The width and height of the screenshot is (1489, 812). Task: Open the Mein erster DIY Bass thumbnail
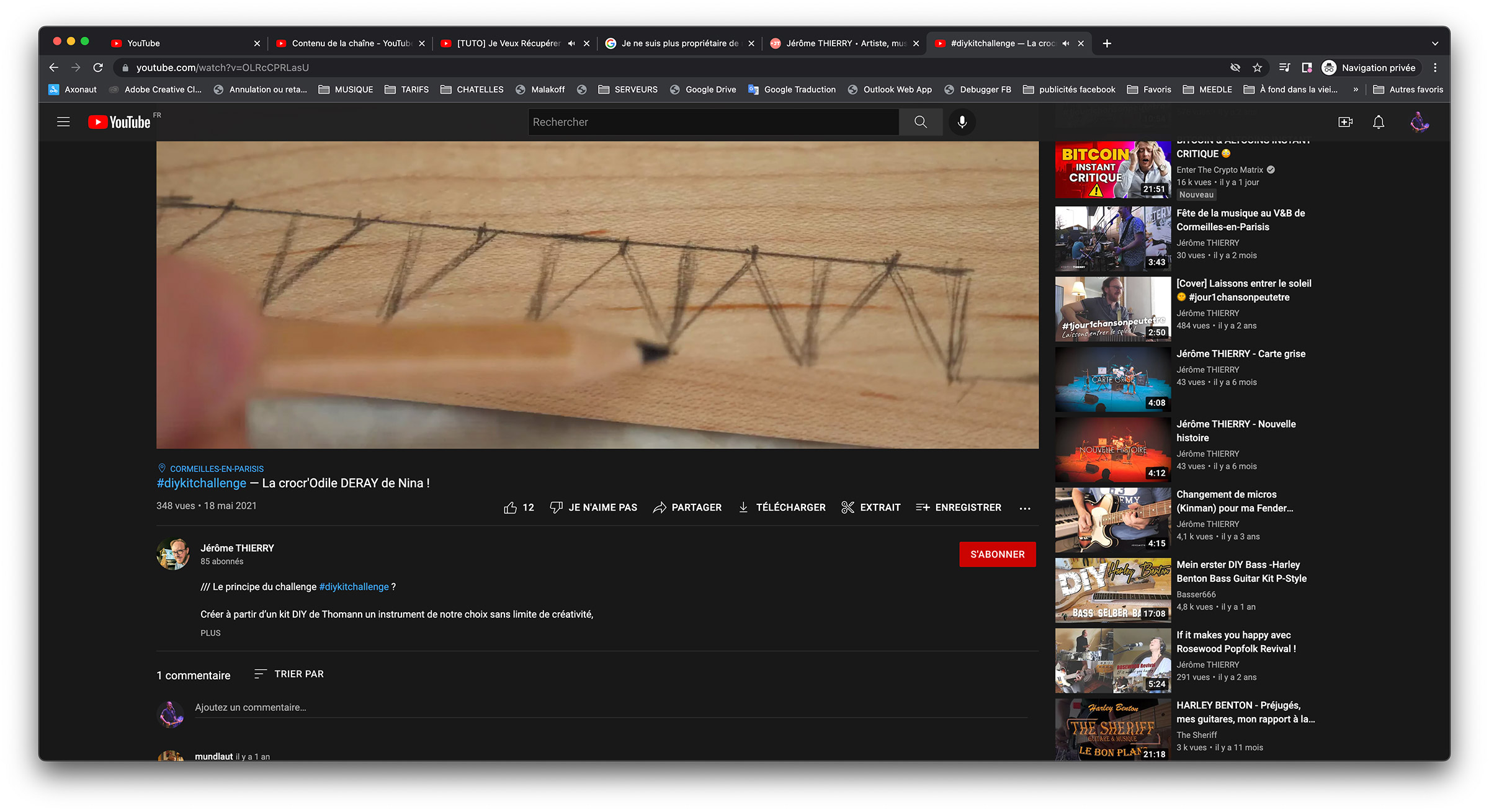click(x=1113, y=590)
